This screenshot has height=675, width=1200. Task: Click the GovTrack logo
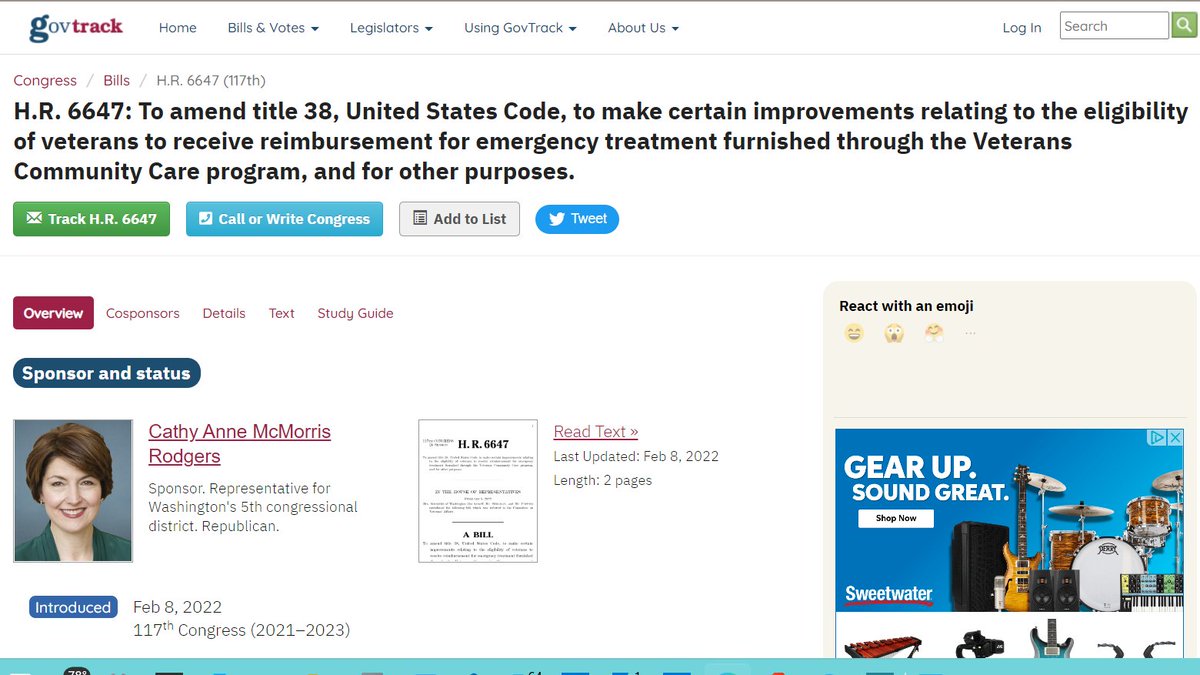(77, 27)
